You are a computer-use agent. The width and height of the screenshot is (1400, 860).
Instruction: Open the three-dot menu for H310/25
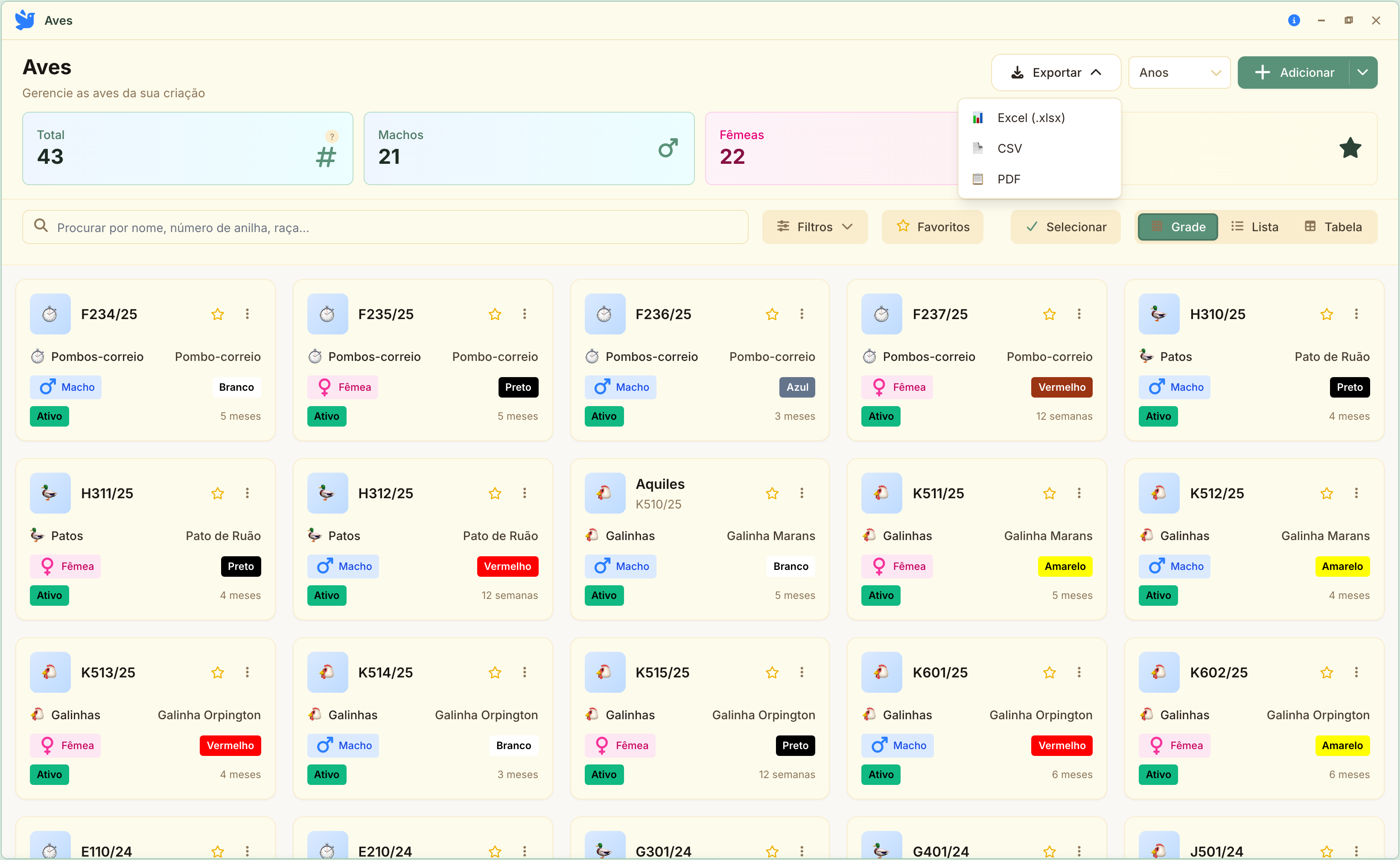1356,314
